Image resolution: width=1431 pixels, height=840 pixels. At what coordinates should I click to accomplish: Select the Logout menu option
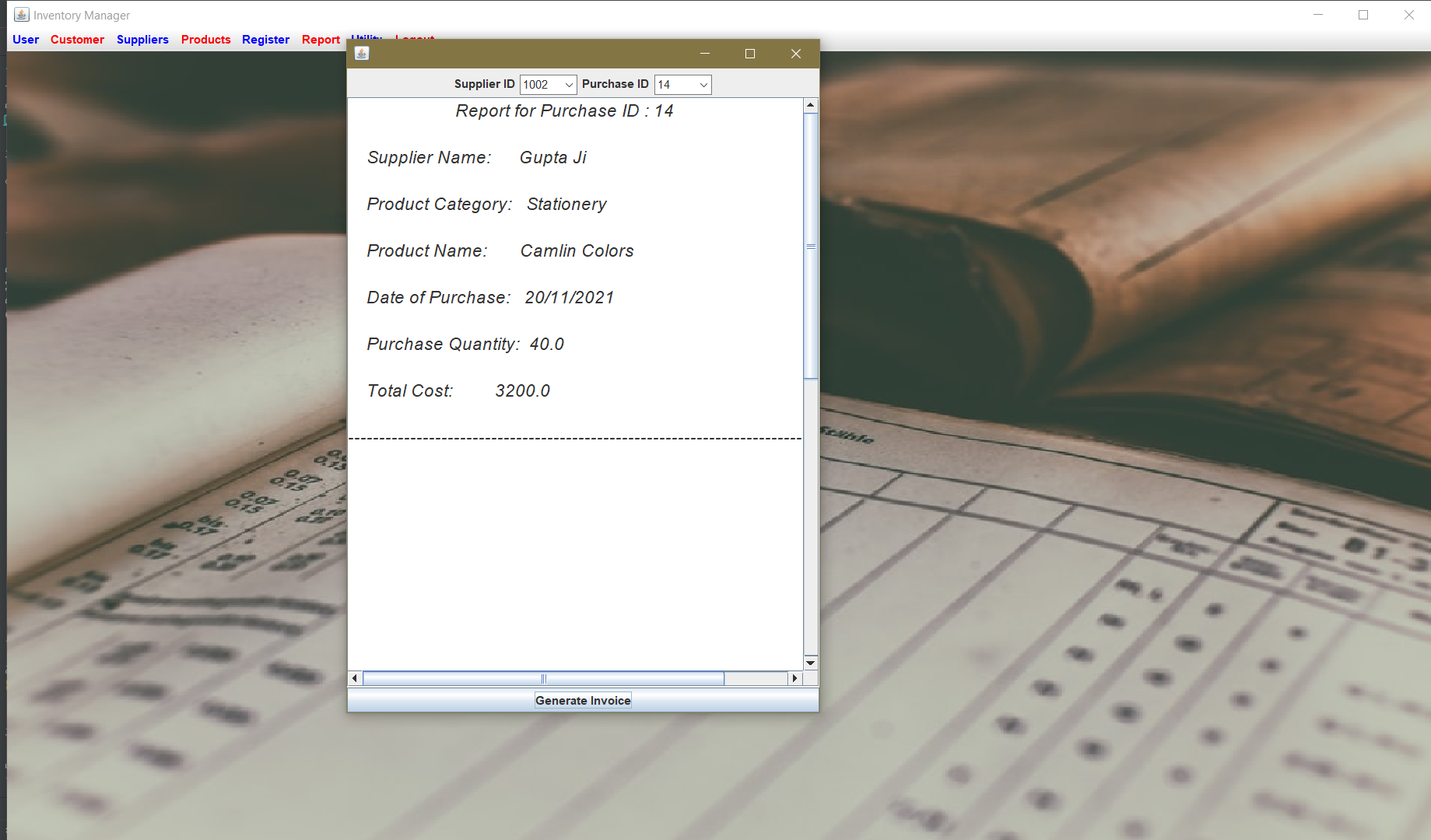415,39
